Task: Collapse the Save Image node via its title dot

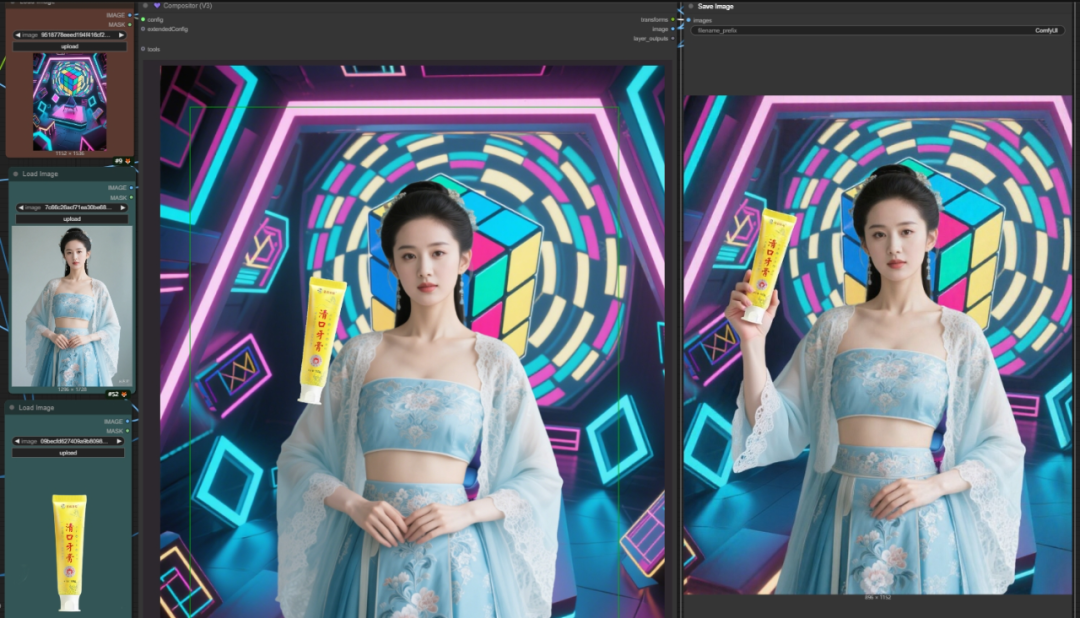Action: pyautogui.click(x=691, y=6)
